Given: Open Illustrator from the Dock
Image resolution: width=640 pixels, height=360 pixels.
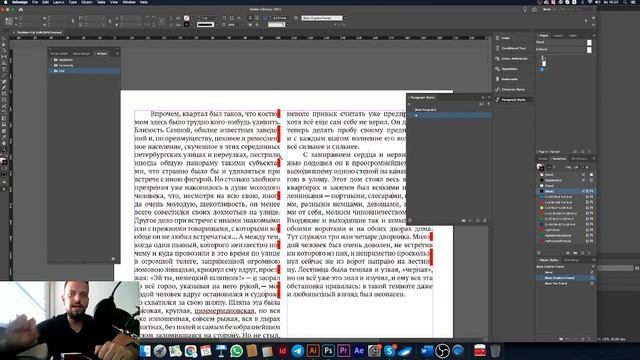Looking at the screenshot, I should click(313, 351).
